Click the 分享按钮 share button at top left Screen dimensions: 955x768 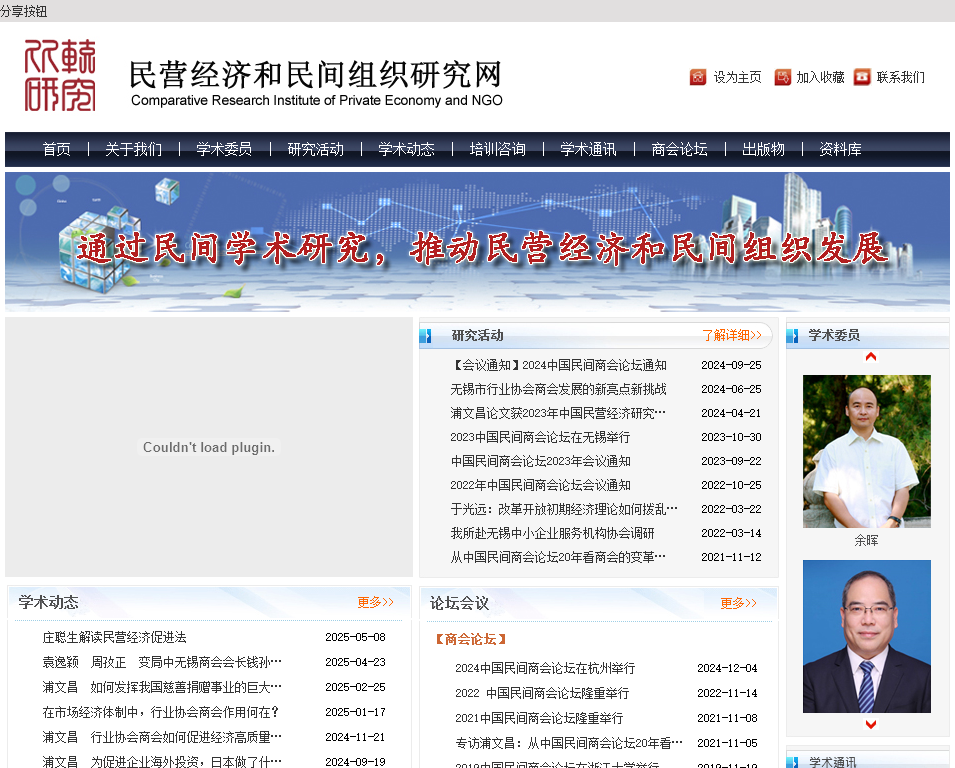[26, 11]
